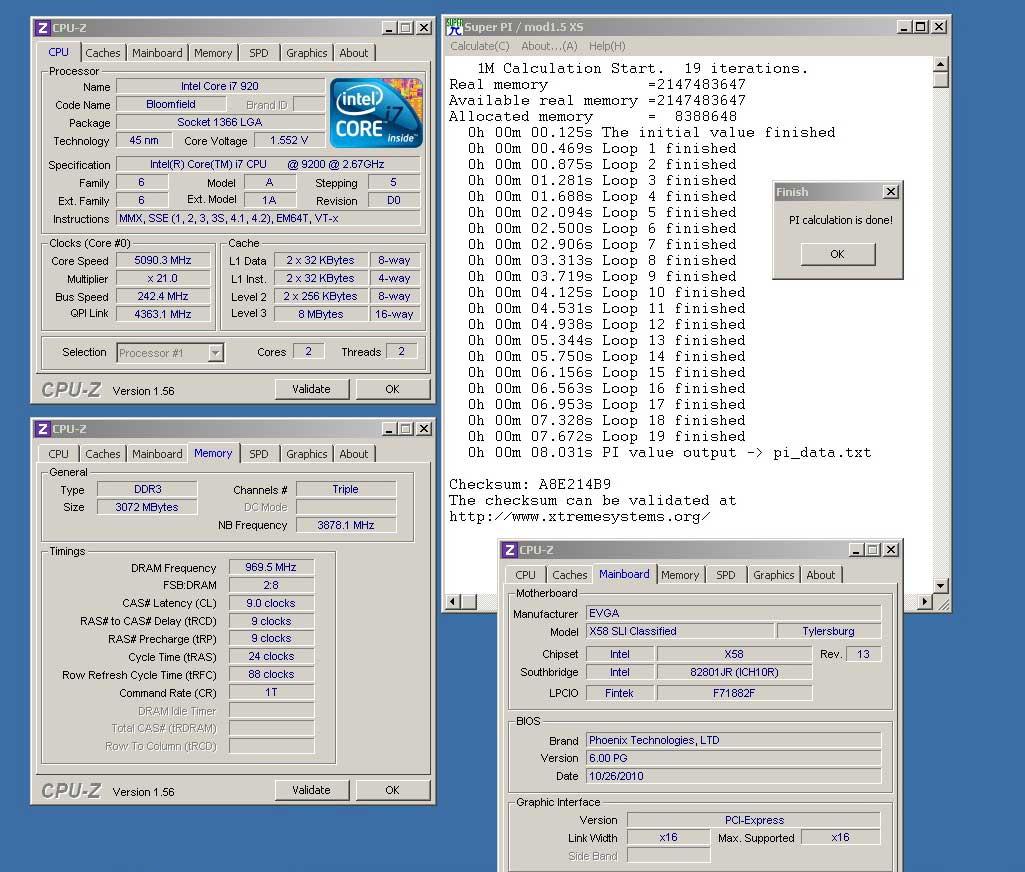Click the PCI-Express version field
Screen dimensions: 1025x872
click(x=754, y=820)
